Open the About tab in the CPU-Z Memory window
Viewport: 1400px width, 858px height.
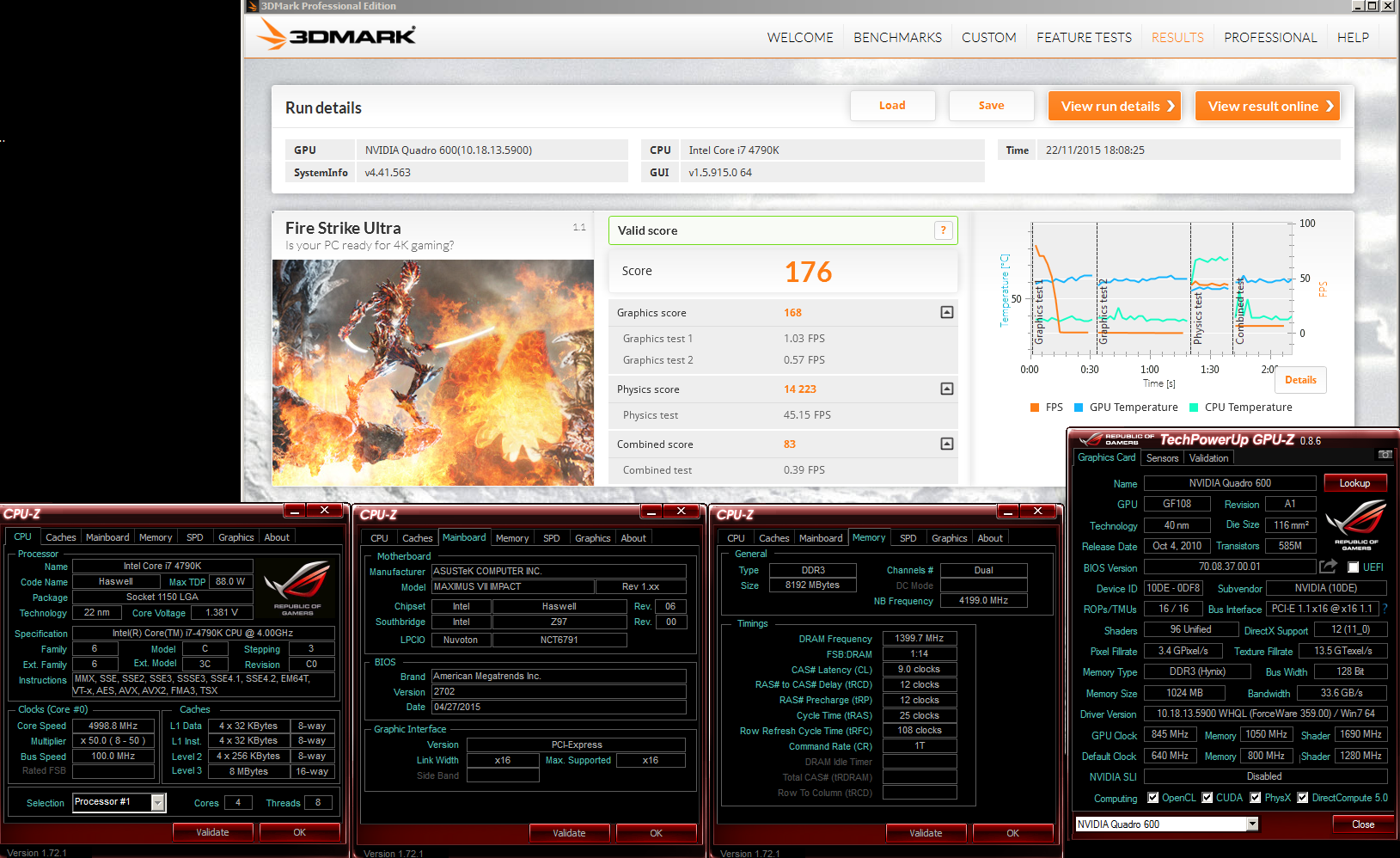tap(990, 538)
